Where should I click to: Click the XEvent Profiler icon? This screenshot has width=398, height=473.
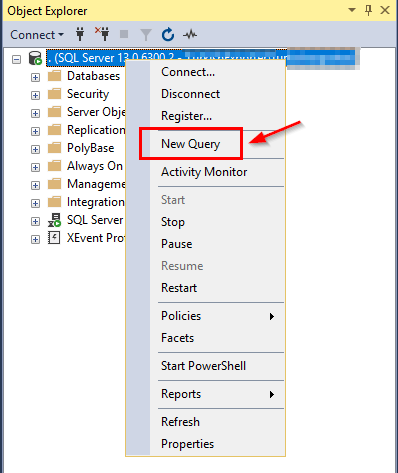click(54, 238)
